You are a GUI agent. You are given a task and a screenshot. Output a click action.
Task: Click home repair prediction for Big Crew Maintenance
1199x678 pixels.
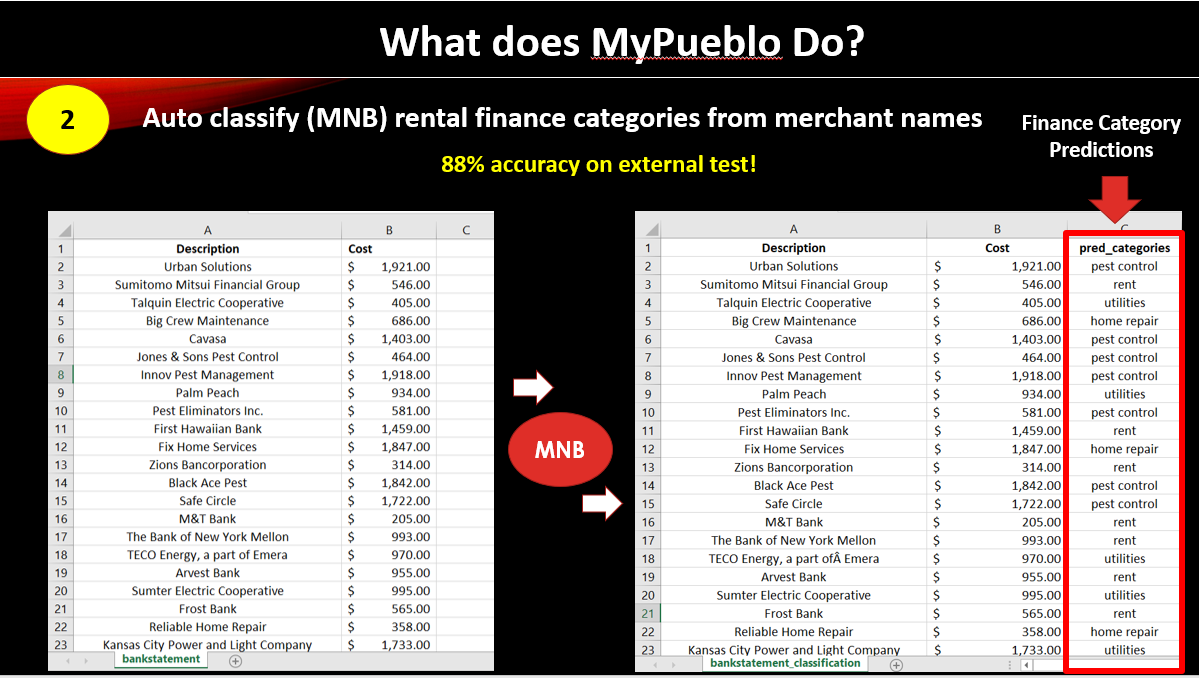tap(1124, 321)
